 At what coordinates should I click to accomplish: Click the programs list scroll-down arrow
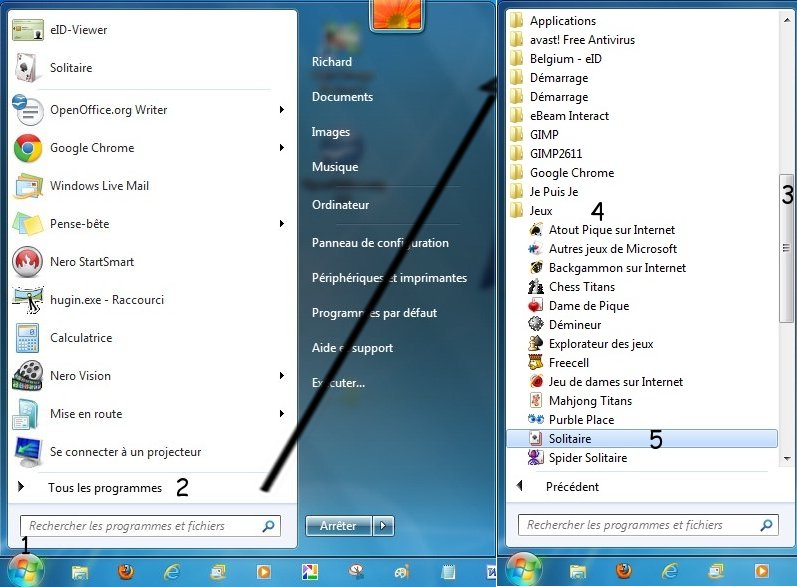[787, 458]
